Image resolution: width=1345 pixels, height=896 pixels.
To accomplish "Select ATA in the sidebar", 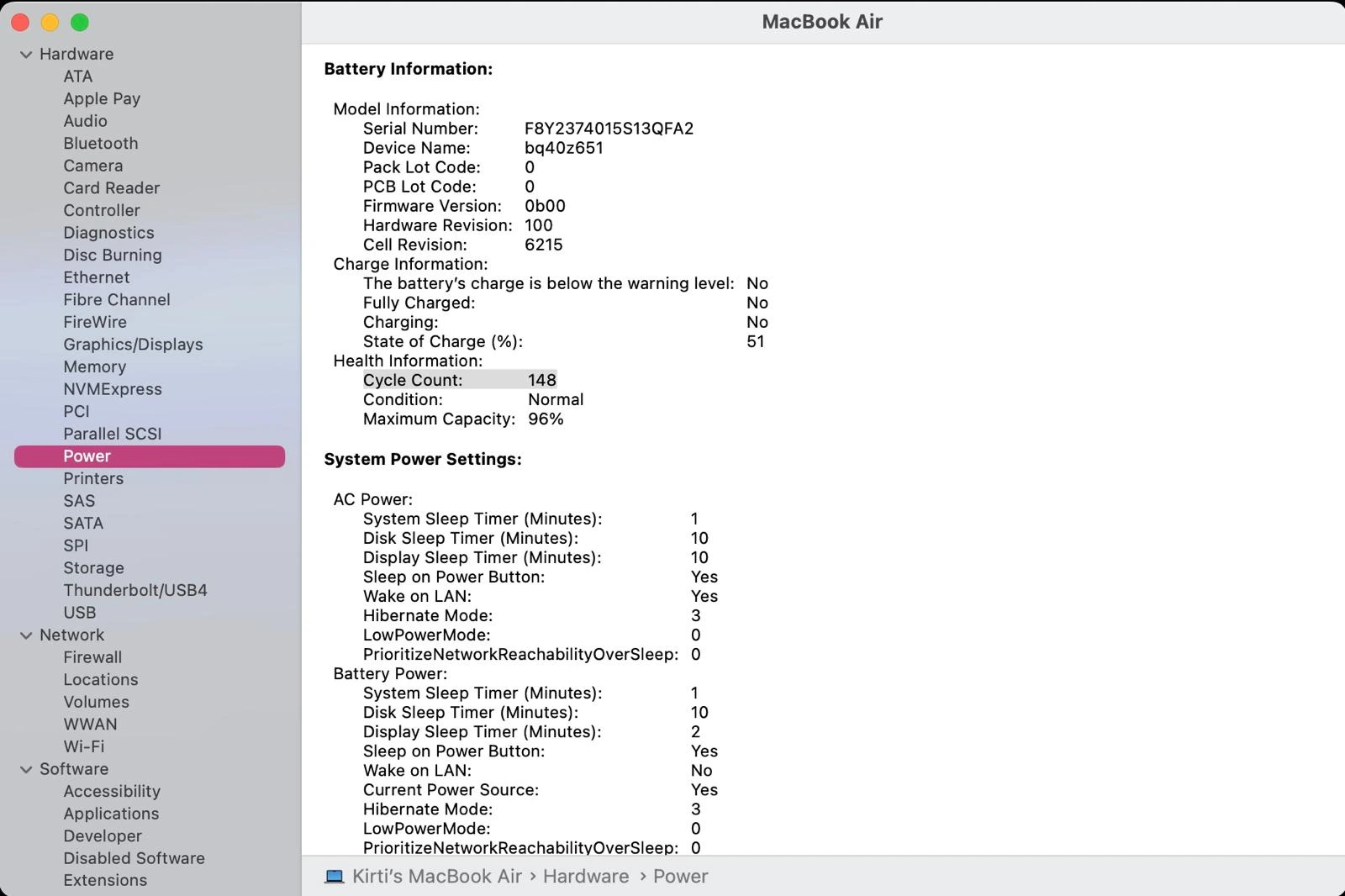I will 78,76.
